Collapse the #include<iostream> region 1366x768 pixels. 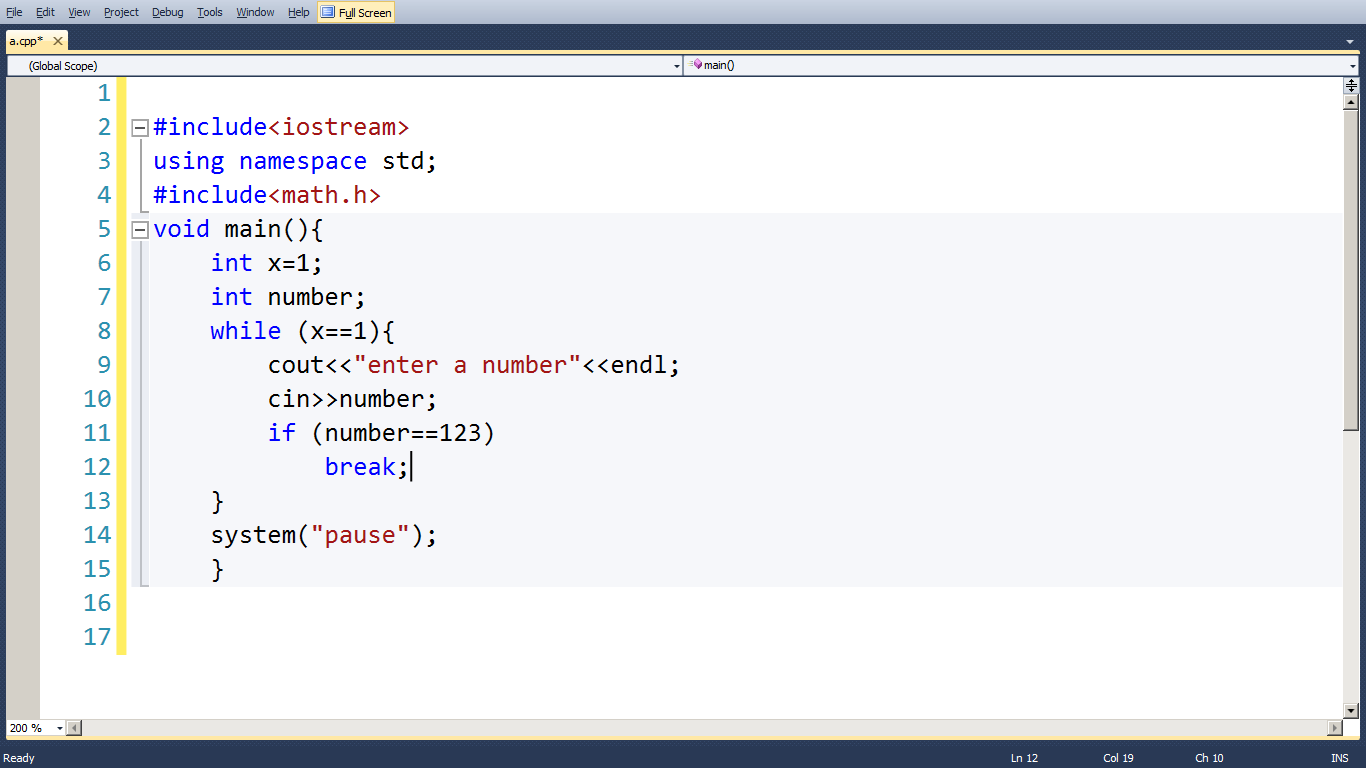(x=140, y=128)
